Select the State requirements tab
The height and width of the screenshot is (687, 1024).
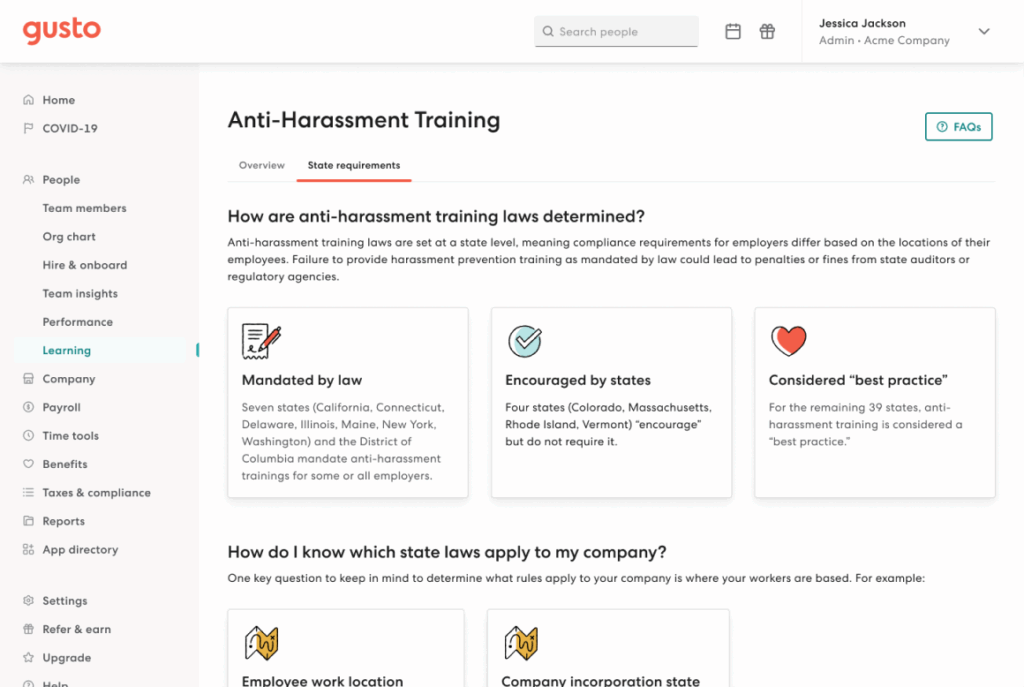[x=354, y=165]
